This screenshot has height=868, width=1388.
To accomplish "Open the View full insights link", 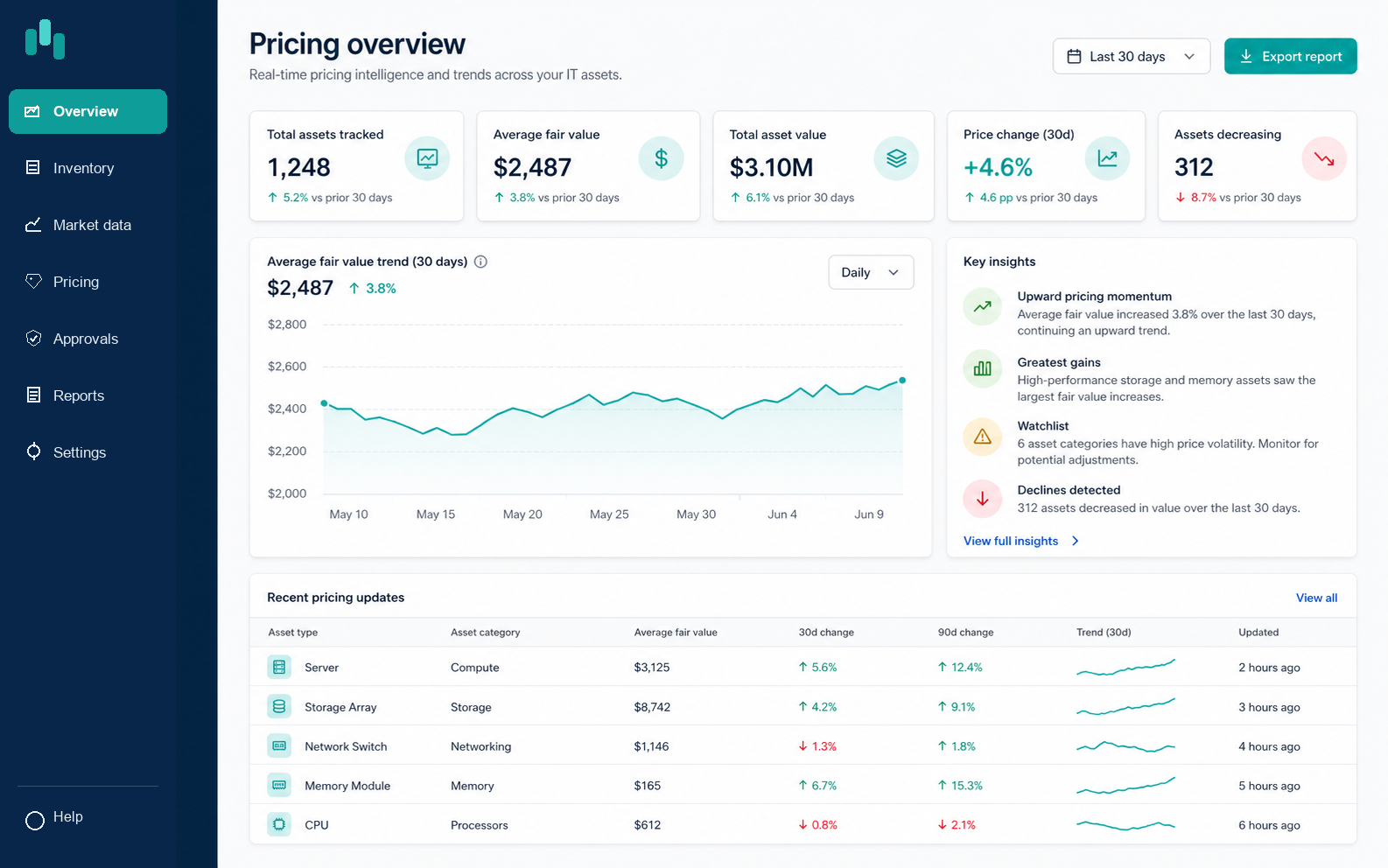I will pos(1021,541).
